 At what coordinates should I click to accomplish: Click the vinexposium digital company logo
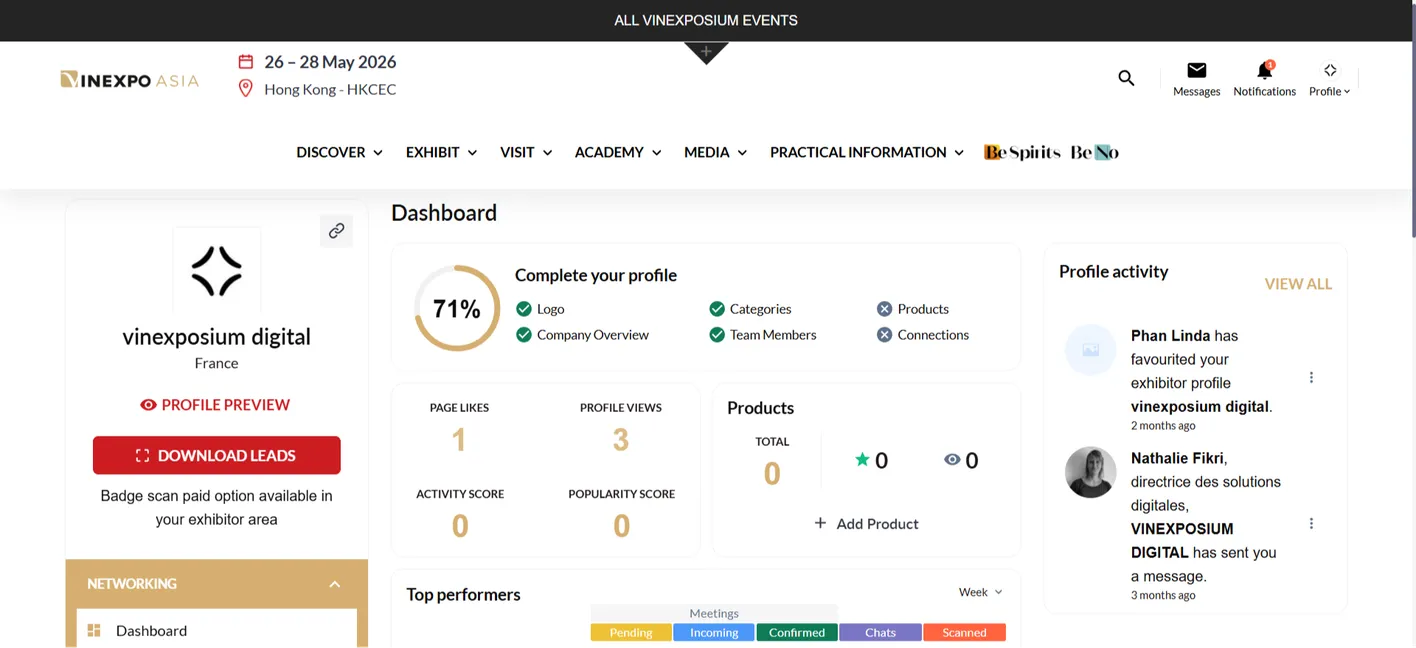pos(217,271)
